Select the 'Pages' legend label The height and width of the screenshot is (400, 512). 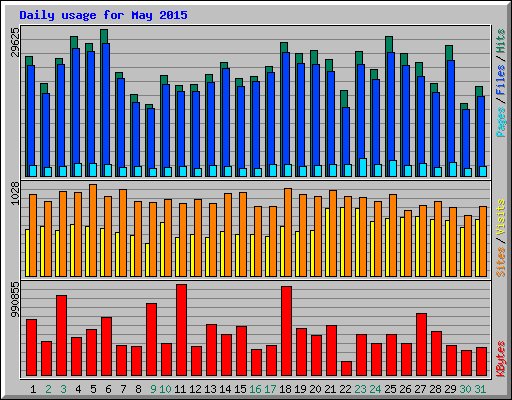[x=501, y=122]
